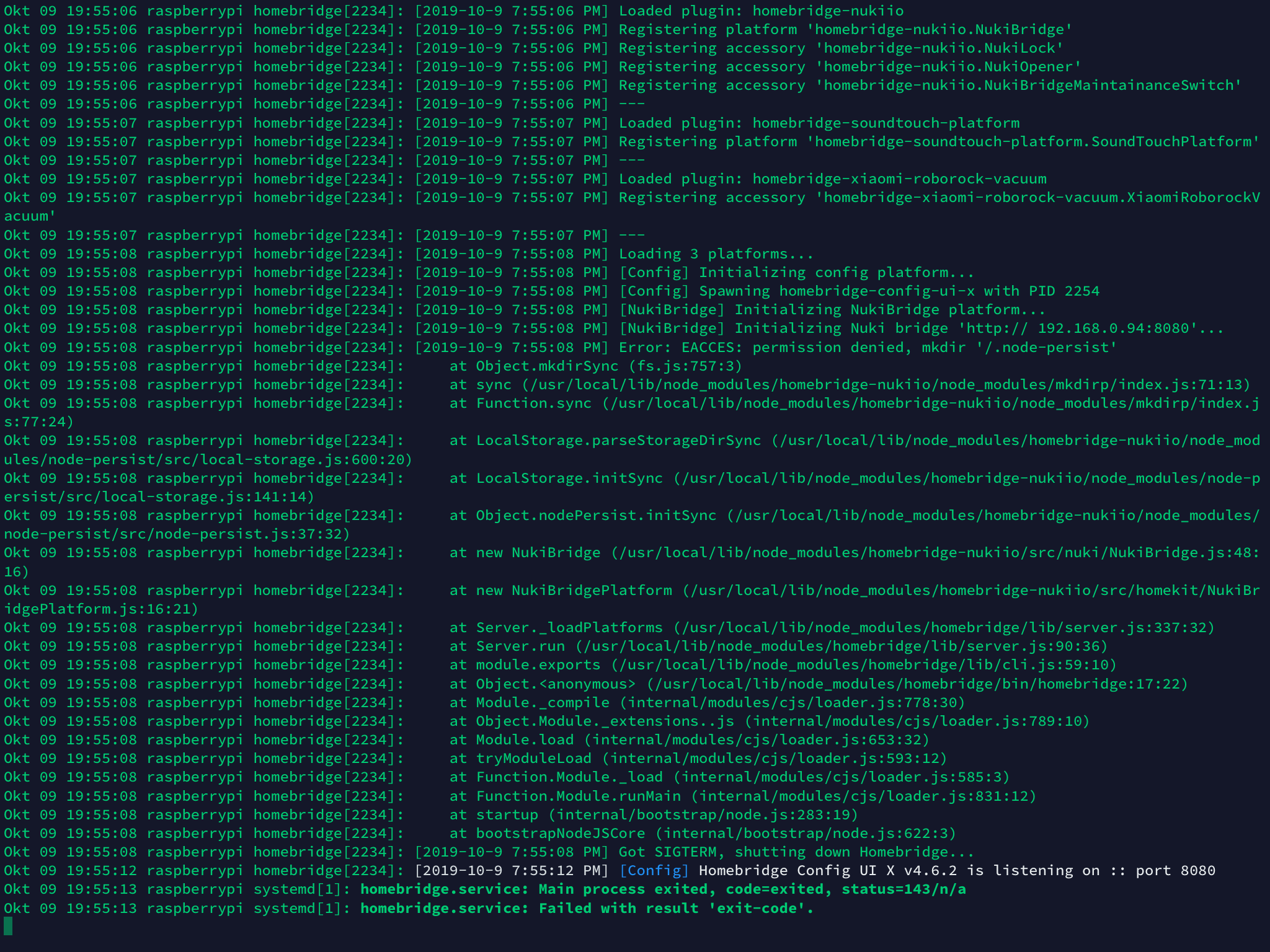Click 'status=143/n/a' exit status text

[904, 889]
